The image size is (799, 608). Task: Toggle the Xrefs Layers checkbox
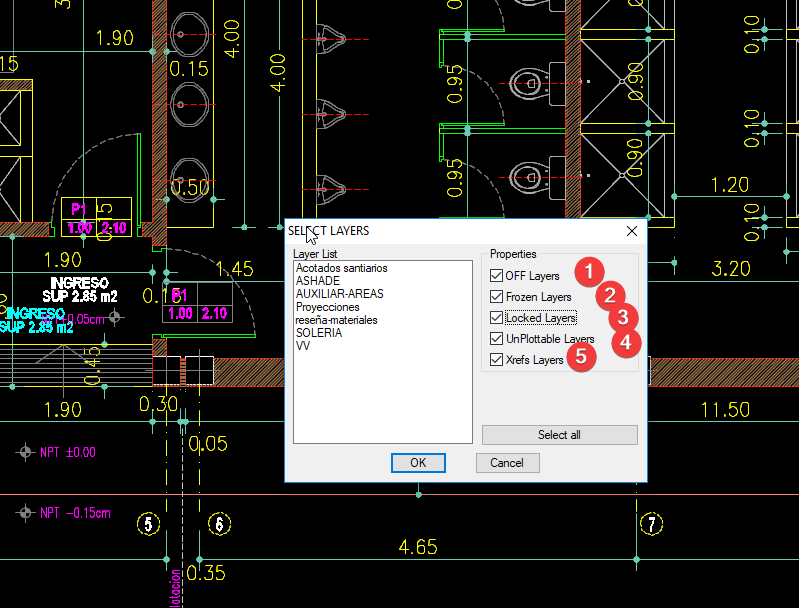point(496,359)
